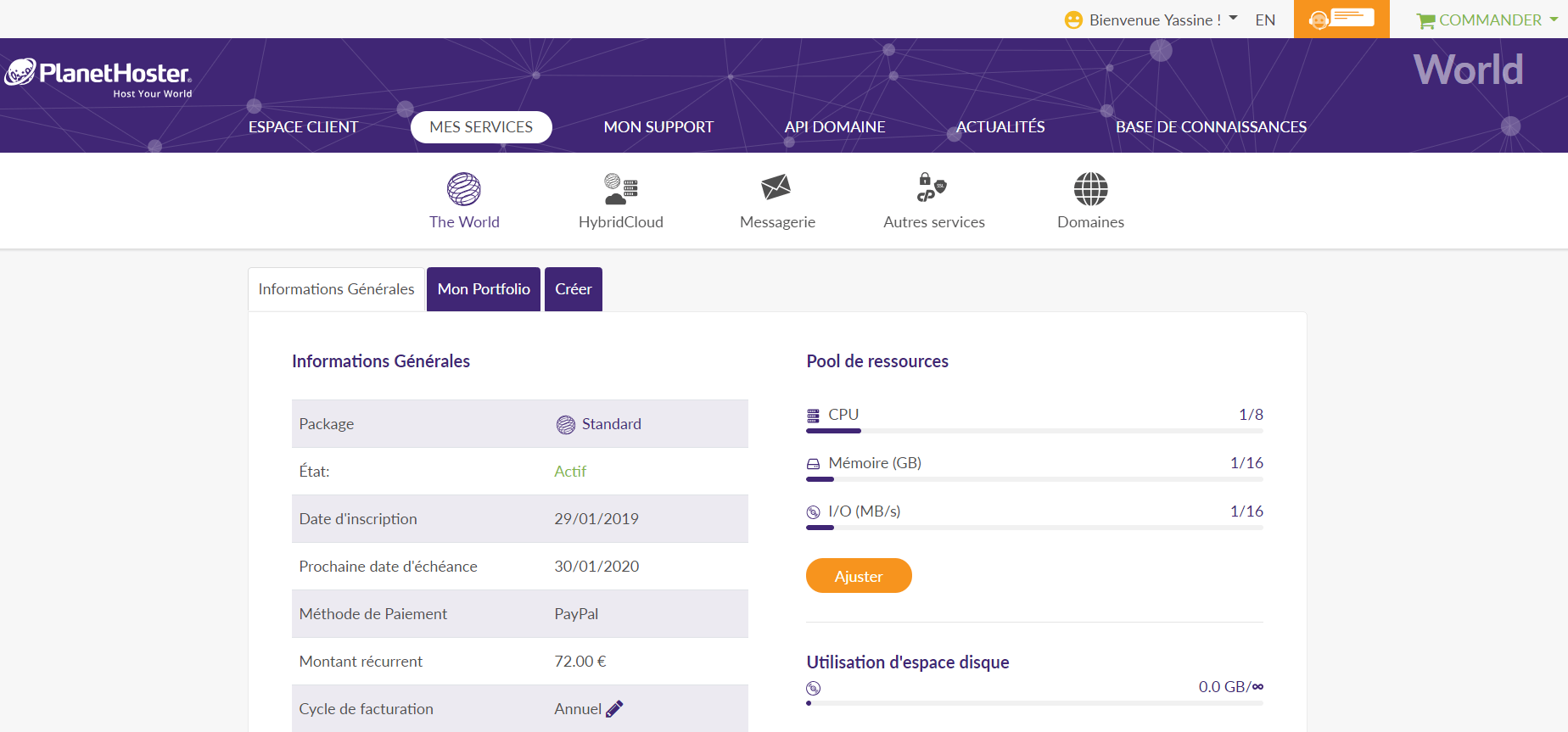Click the Domaines globe icon
The height and width of the screenshot is (732, 1568).
click(1090, 189)
